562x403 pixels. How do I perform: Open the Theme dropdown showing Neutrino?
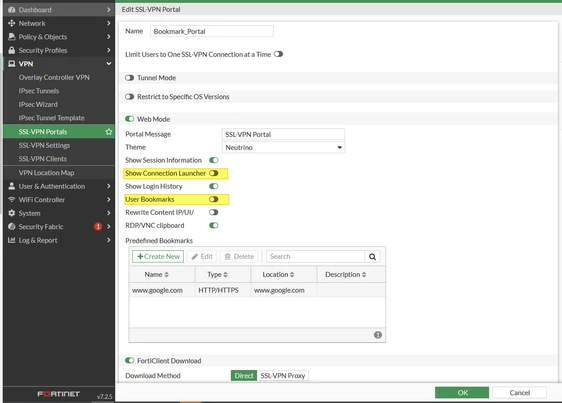tap(283, 147)
